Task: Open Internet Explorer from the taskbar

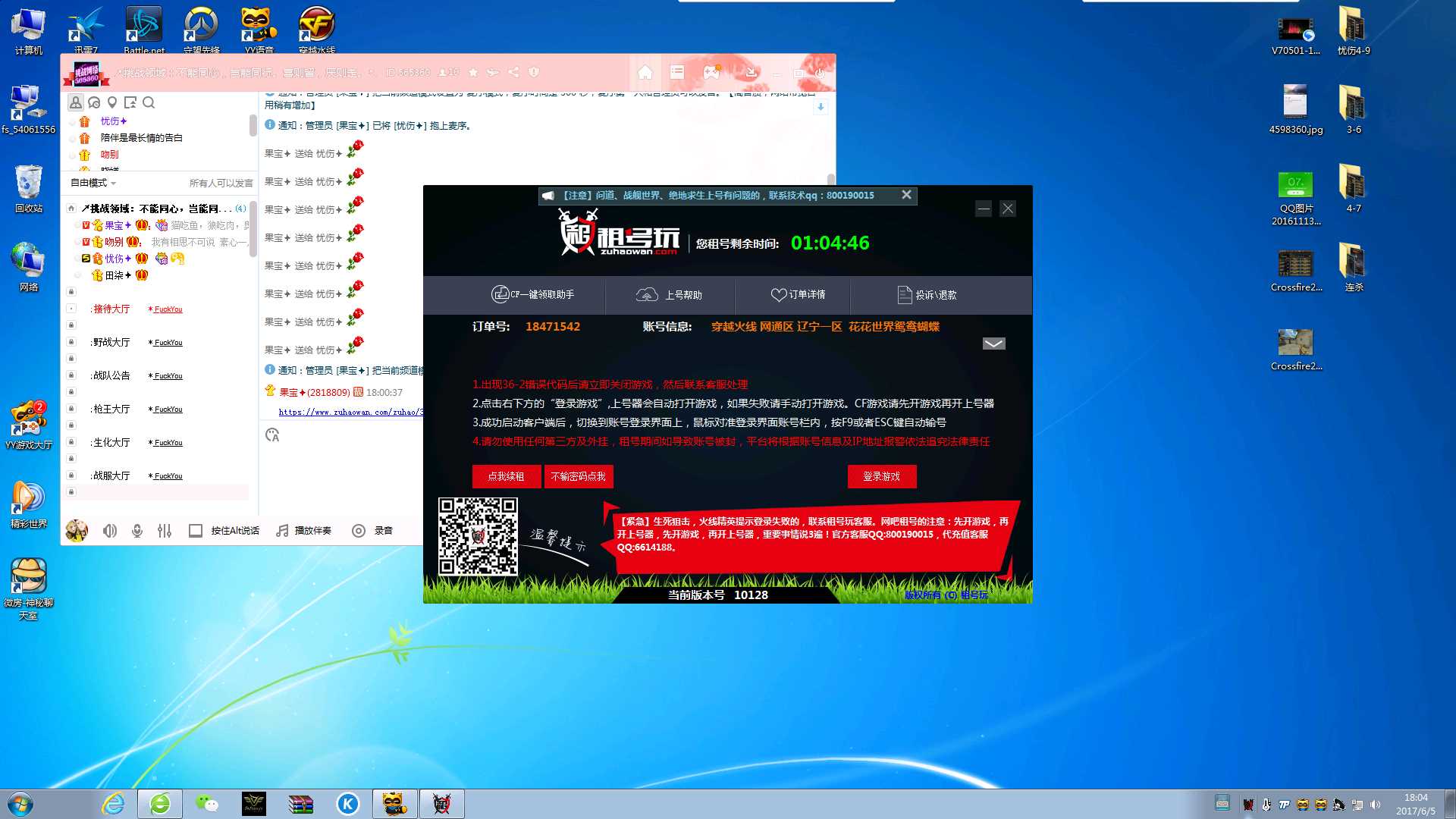Action: [113, 804]
